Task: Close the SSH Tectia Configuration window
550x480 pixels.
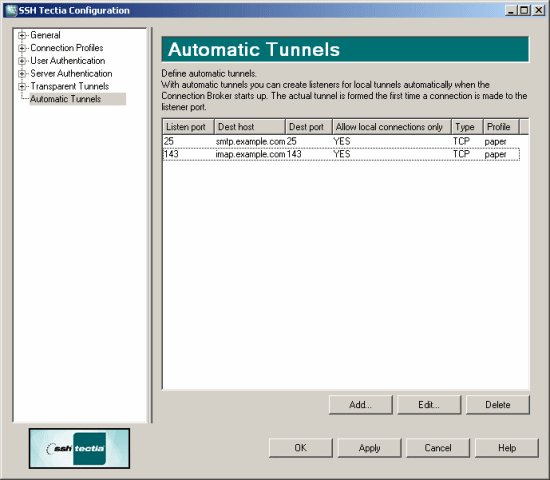Action: coord(538,11)
